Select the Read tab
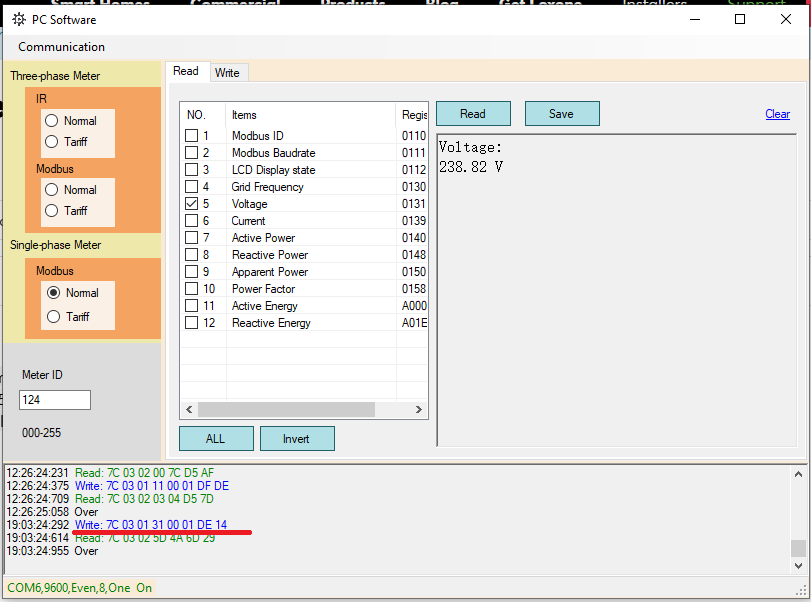This screenshot has width=811, height=602. click(186, 71)
